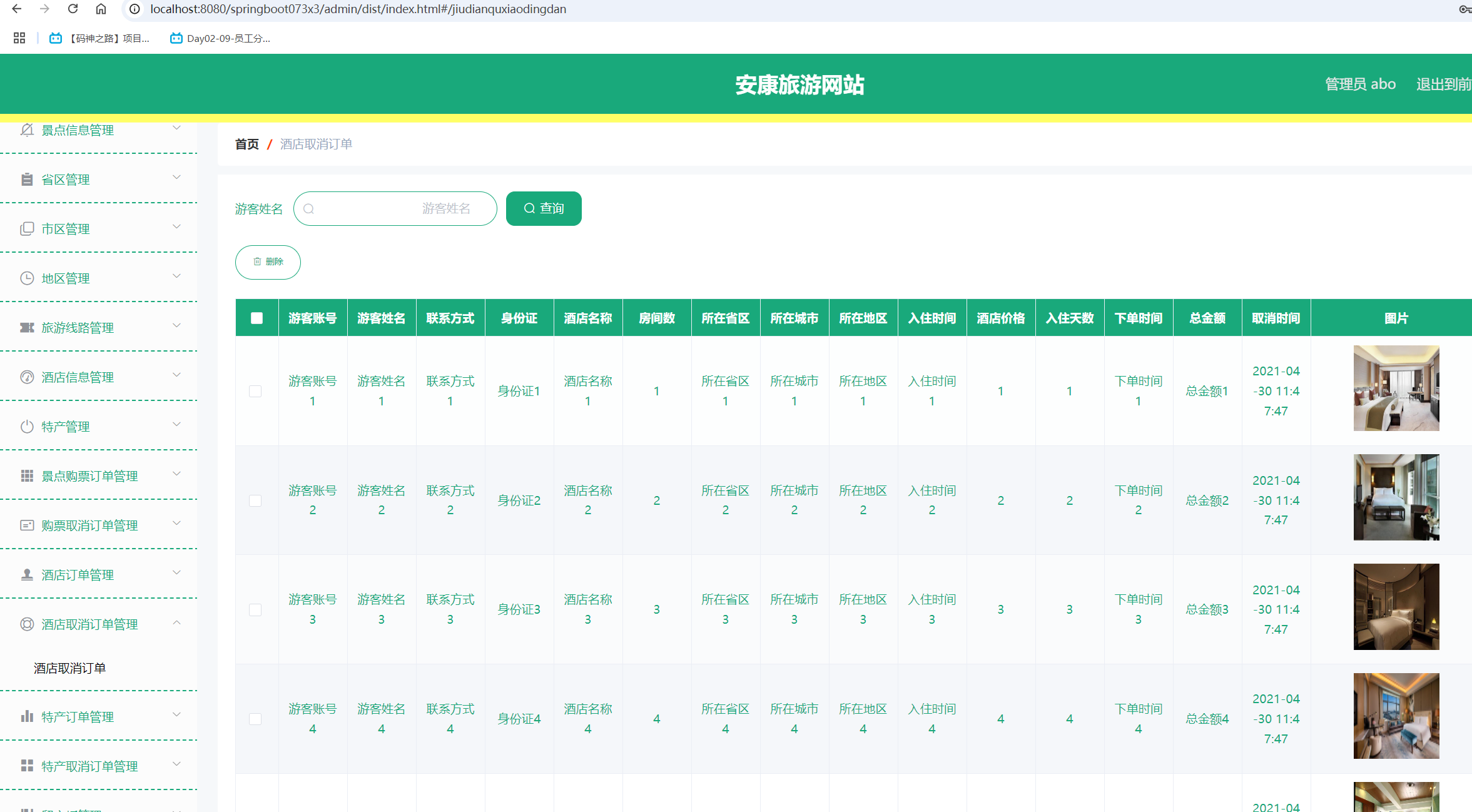Click the 管理员 abo user label
The height and width of the screenshot is (812, 1472).
click(1360, 84)
